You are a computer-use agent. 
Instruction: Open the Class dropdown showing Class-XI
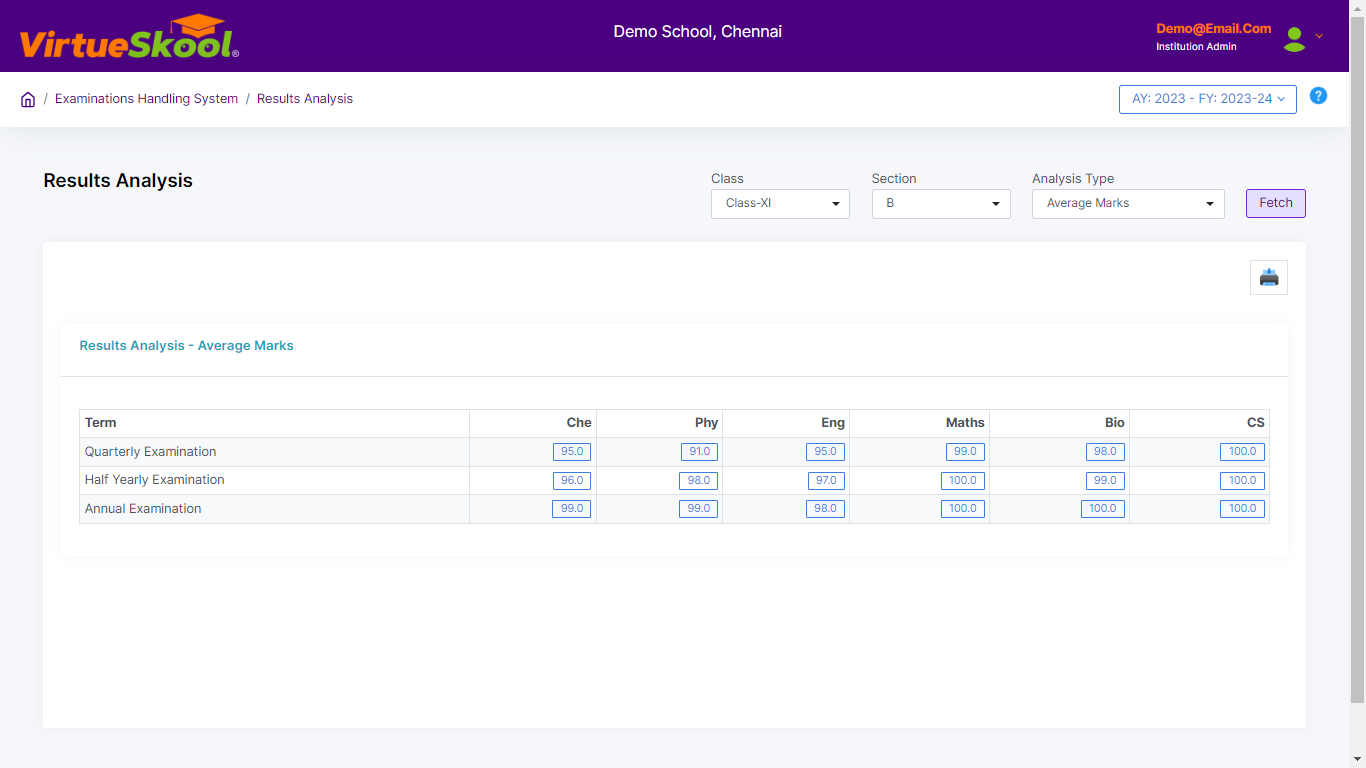tap(780, 204)
